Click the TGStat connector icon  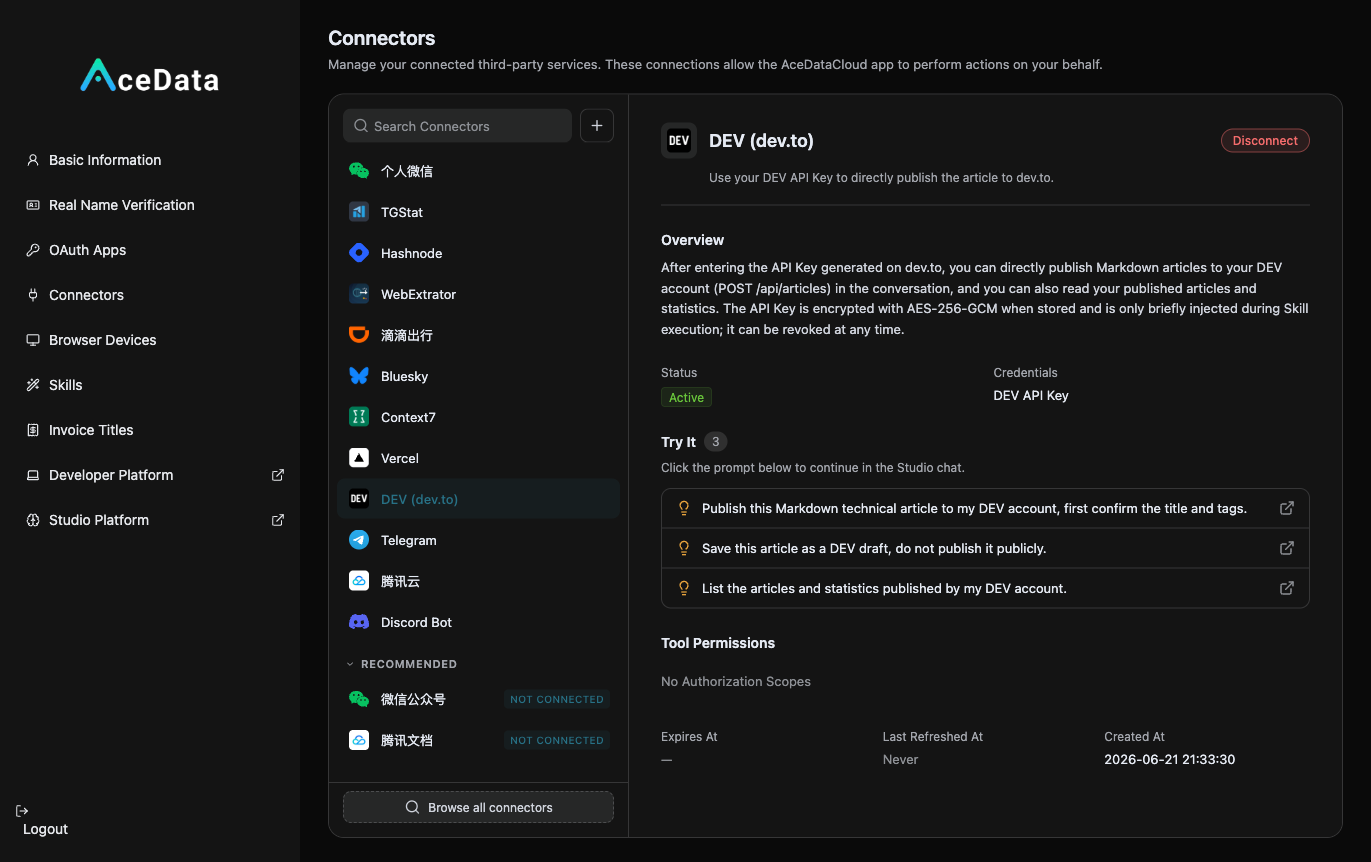[359, 212]
